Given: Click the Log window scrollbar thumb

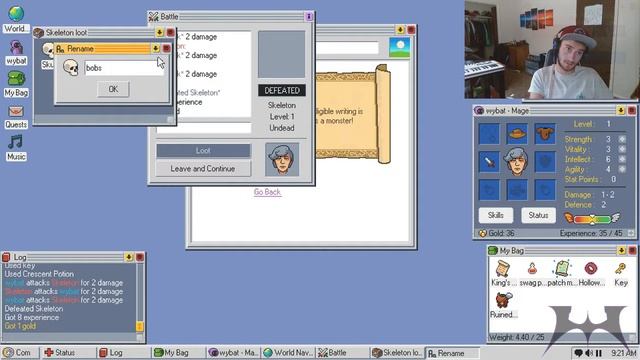Looking at the screenshot, I should click(139, 326).
